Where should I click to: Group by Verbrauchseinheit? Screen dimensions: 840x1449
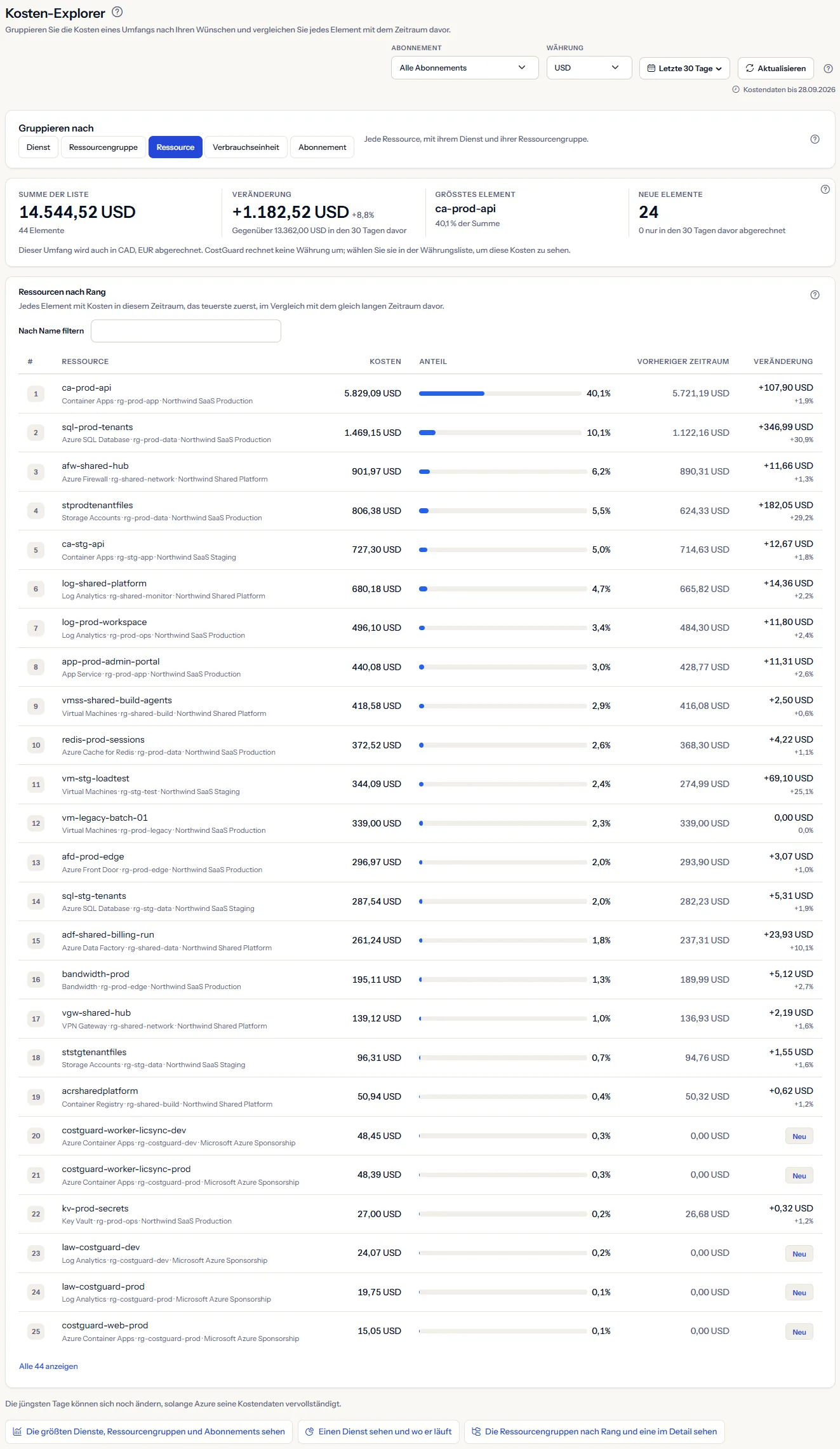click(246, 147)
